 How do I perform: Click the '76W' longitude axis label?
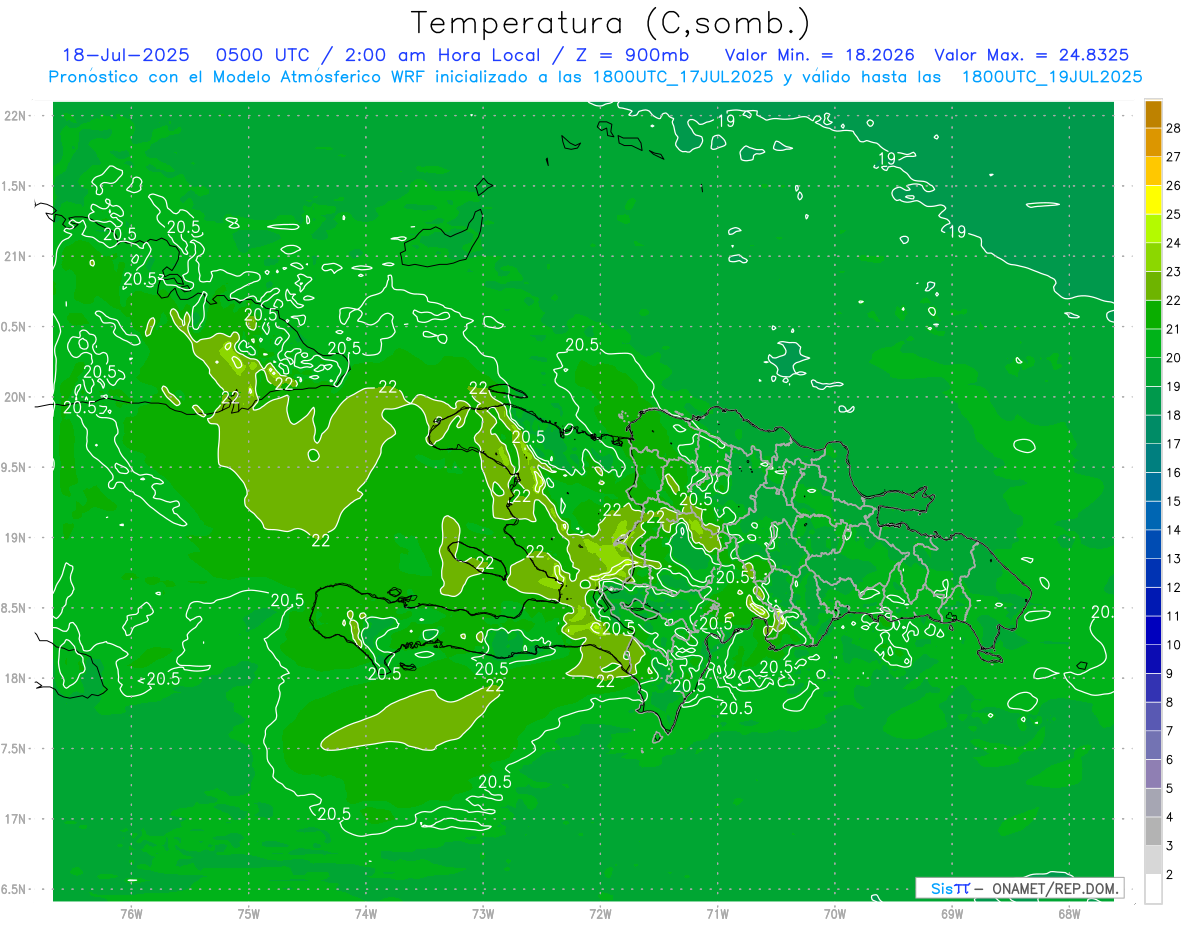coord(131,913)
